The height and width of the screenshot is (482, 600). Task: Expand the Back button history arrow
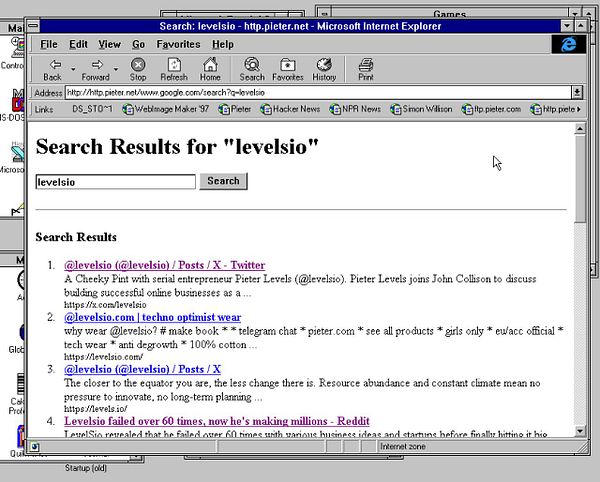tap(73, 69)
